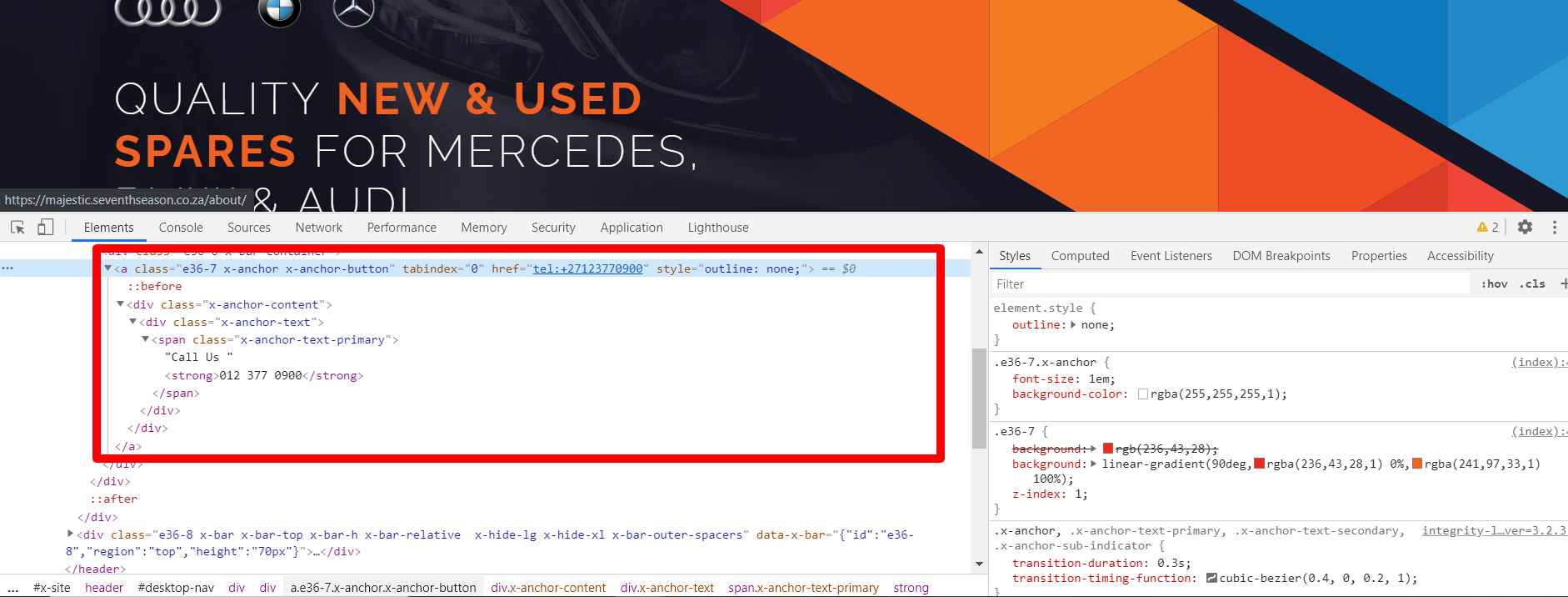The width and height of the screenshot is (1568, 597).
Task: Select span.x-anchor-text-primary breadcrumb
Action: pyautogui.click(x=803, y=588)
